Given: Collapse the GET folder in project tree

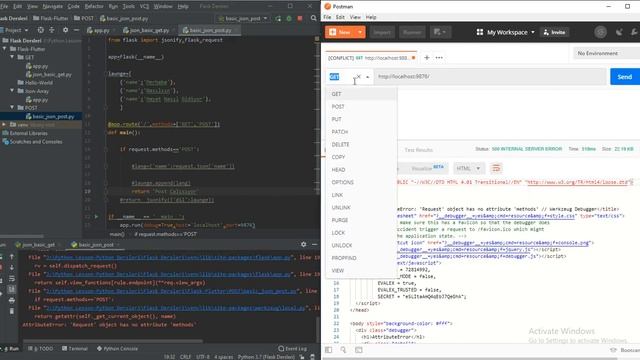Looking at the screenshot, I should [12, 57].
